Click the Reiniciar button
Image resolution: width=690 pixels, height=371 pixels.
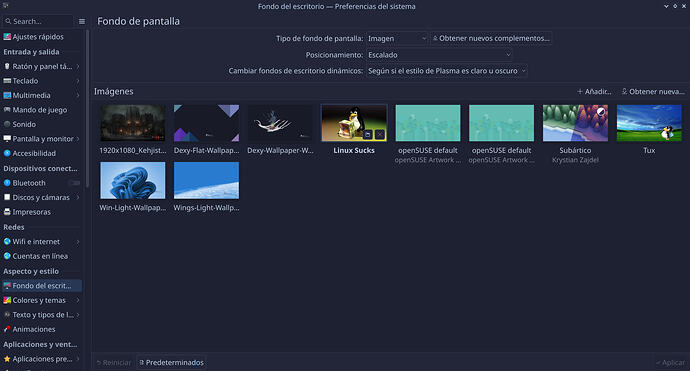point(114,363)
